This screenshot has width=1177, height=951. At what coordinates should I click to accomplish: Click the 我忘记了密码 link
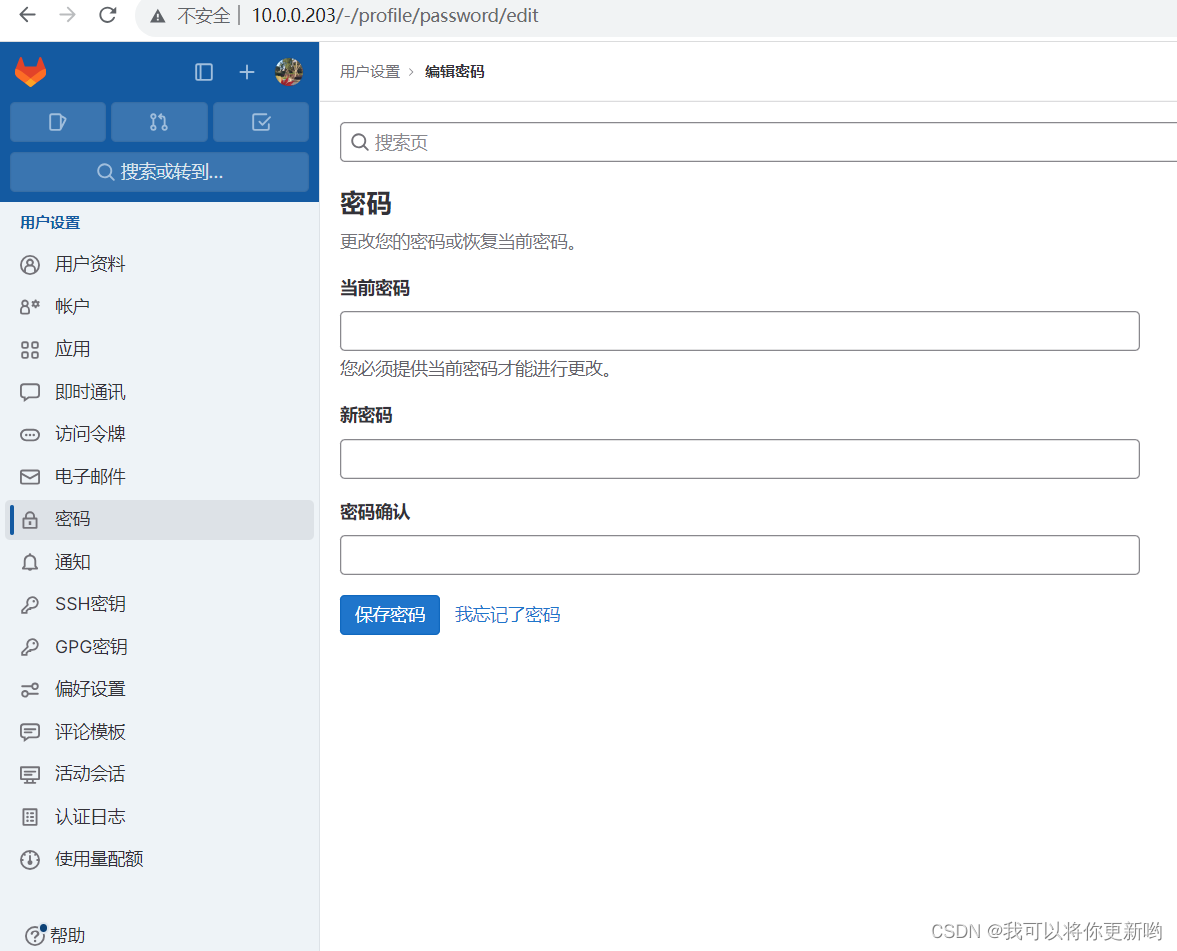(508, 614)
